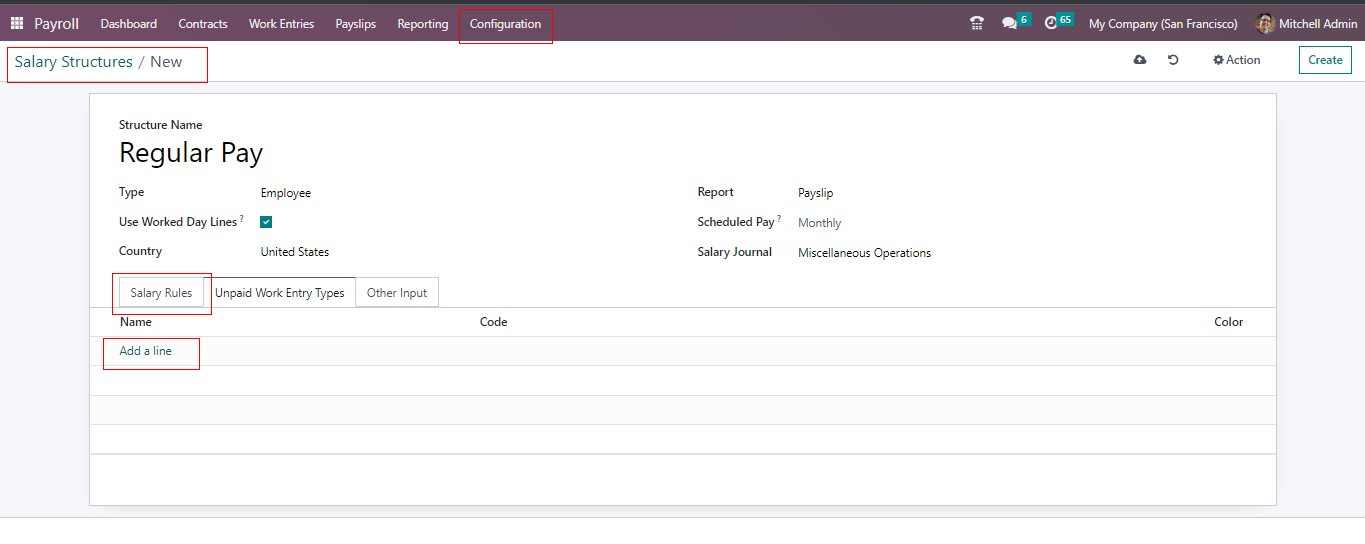Open the Dashboard menu
This screenshot has width=1365, height=544.
tap(129, 23)
